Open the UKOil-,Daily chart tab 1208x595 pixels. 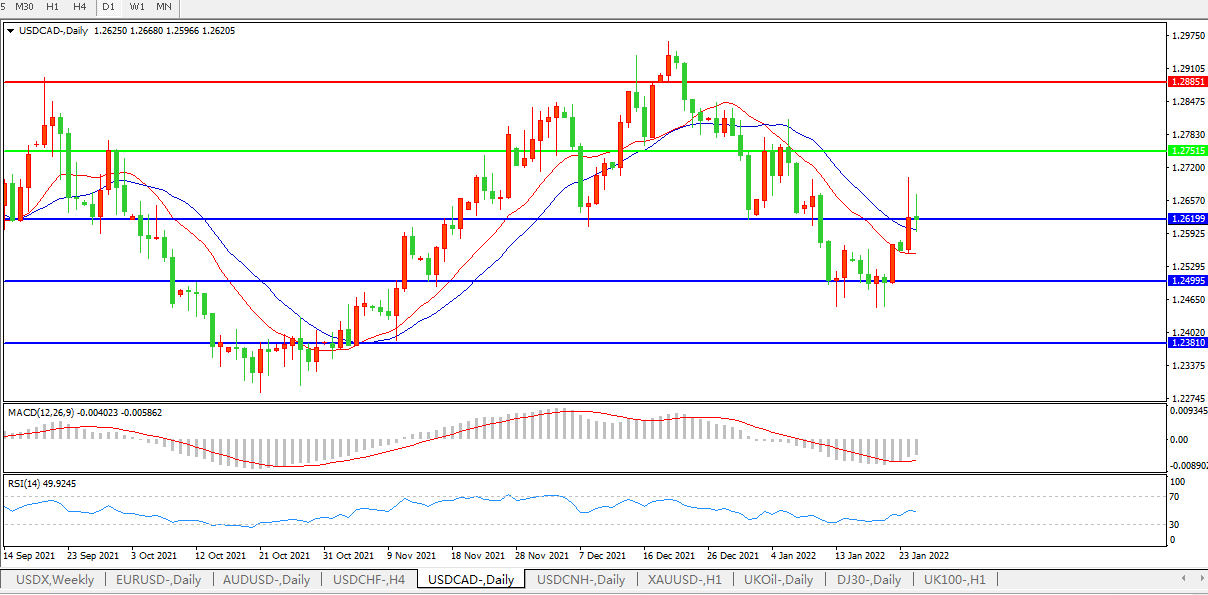point(785,580)
